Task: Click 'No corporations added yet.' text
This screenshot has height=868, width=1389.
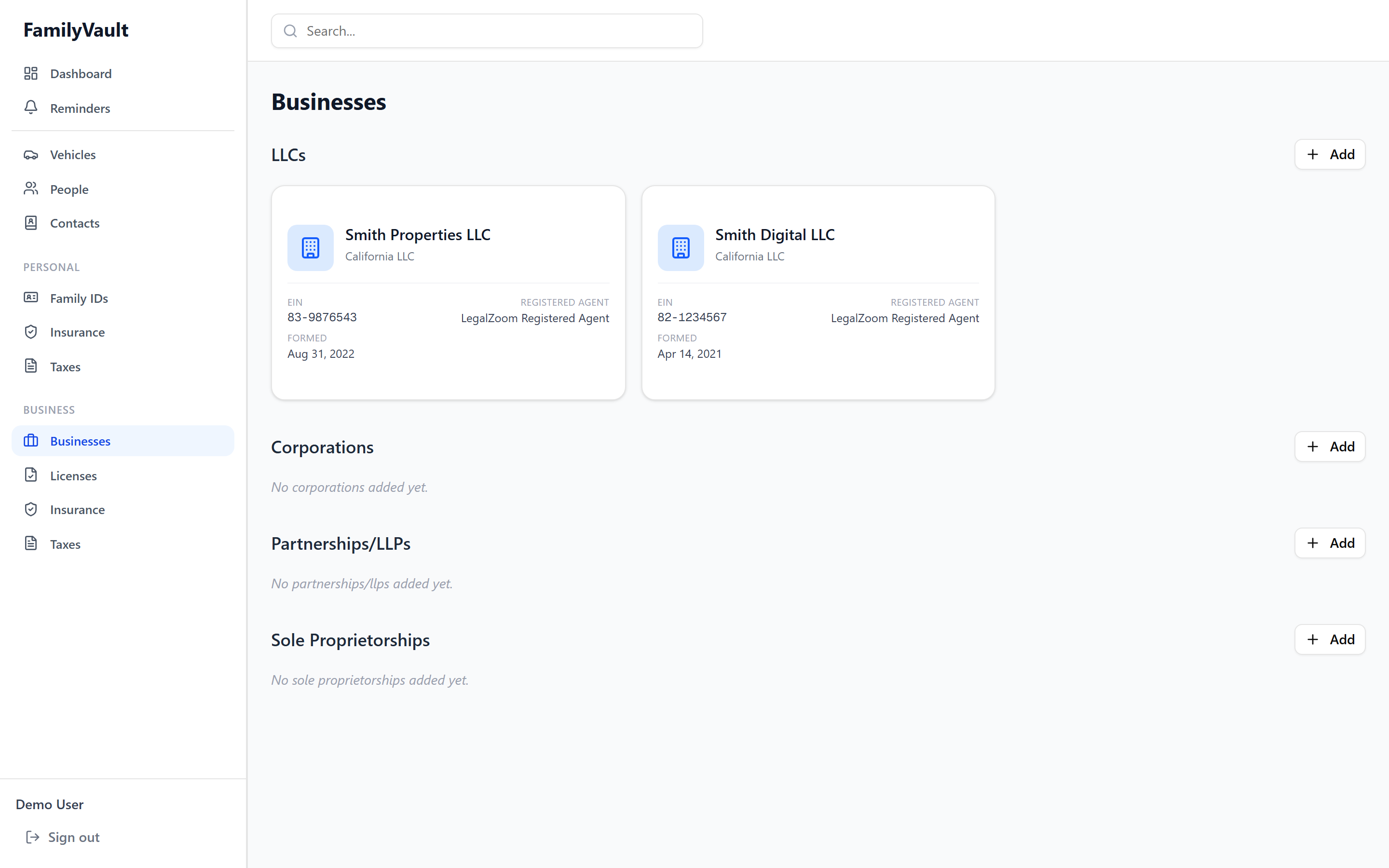Action: (x=350, y=487)
